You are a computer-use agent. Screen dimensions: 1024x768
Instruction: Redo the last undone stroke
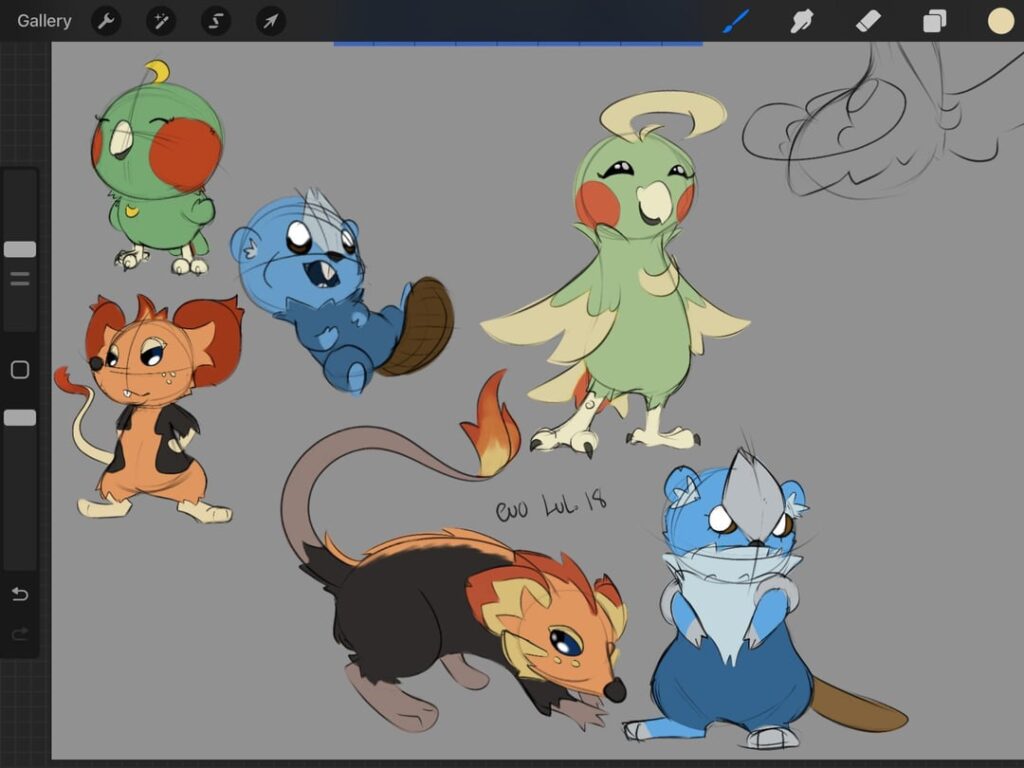click(20, 633)
